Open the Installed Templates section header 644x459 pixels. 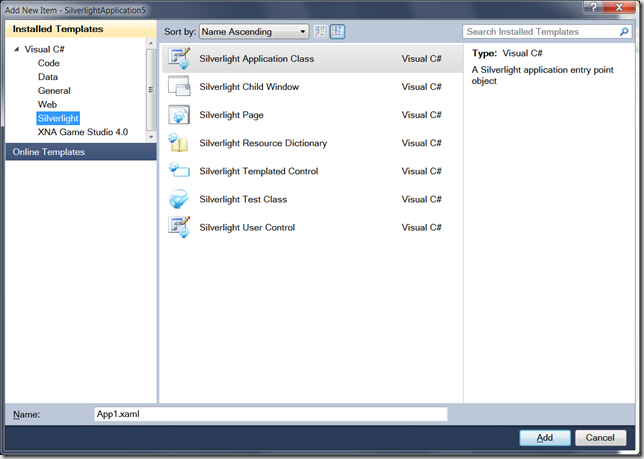coord(81,29)
